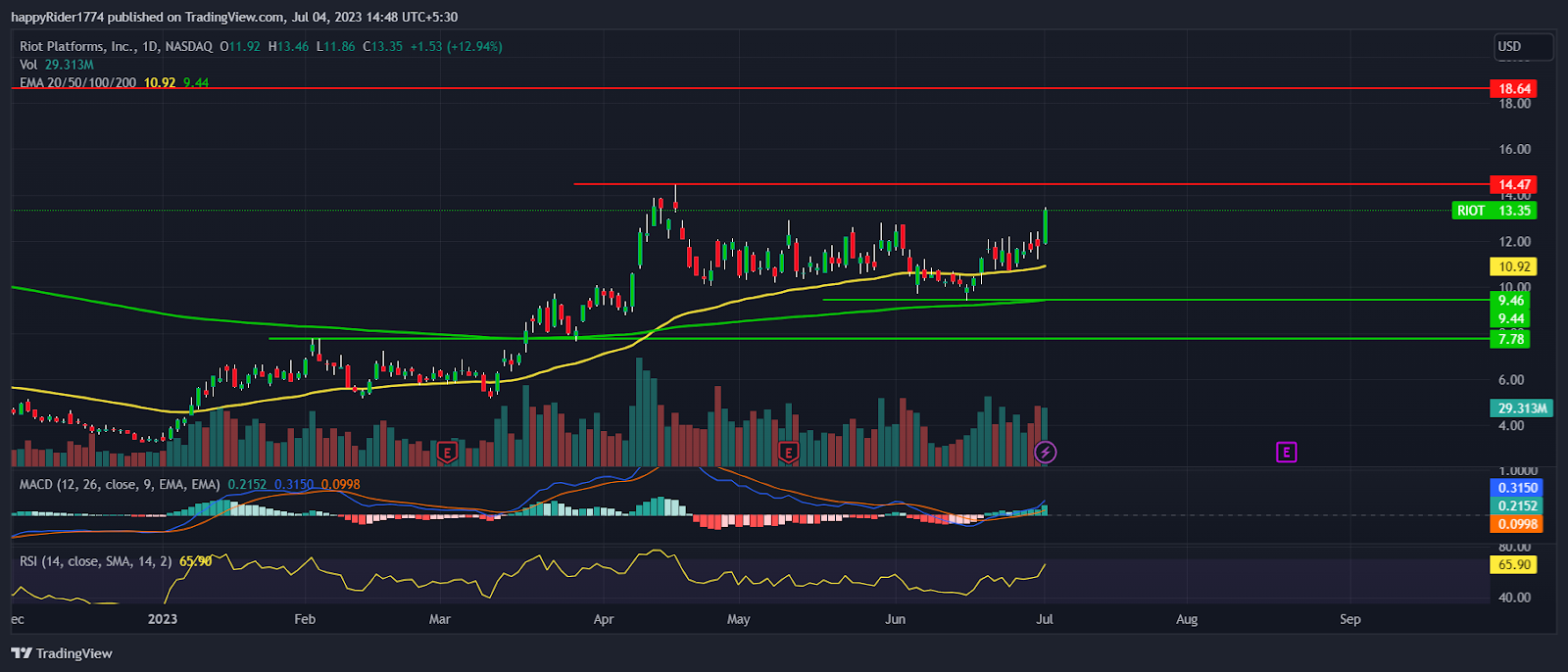The height and width of the screenshot is (672, 1568).
Task: Click the RSI (14, close, SMA) legend
Action: coord(95,561)
